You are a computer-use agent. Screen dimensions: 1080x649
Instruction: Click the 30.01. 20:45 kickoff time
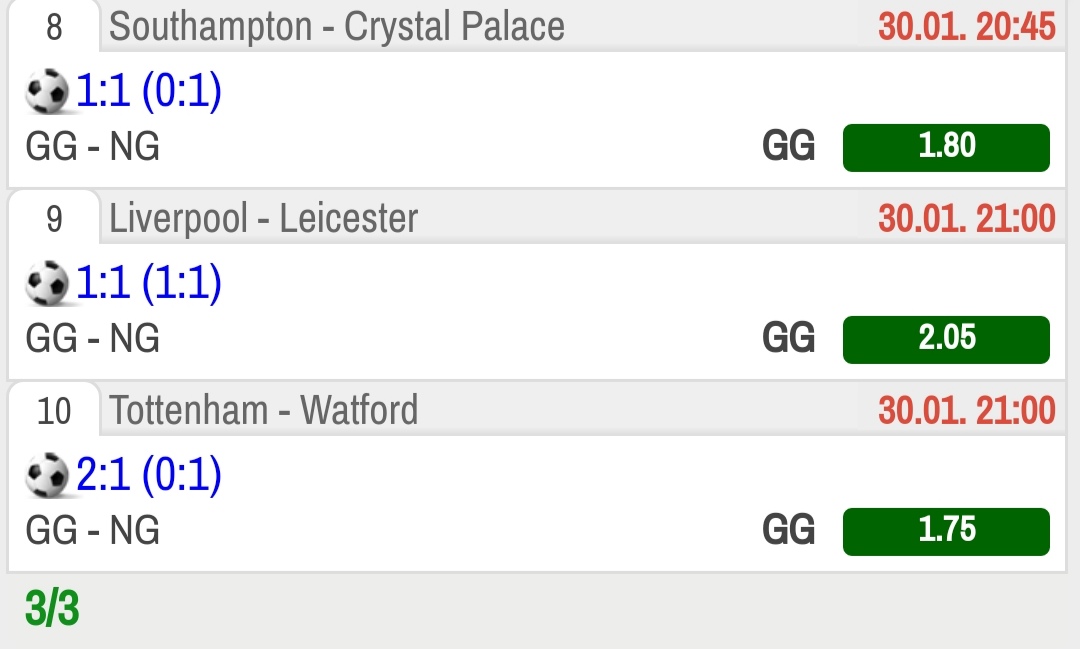(x=966, y=27)
